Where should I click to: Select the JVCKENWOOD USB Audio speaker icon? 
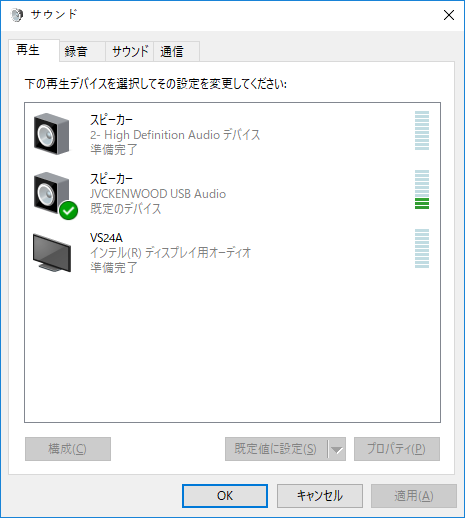pyautogui.click(x=52, y=193)
